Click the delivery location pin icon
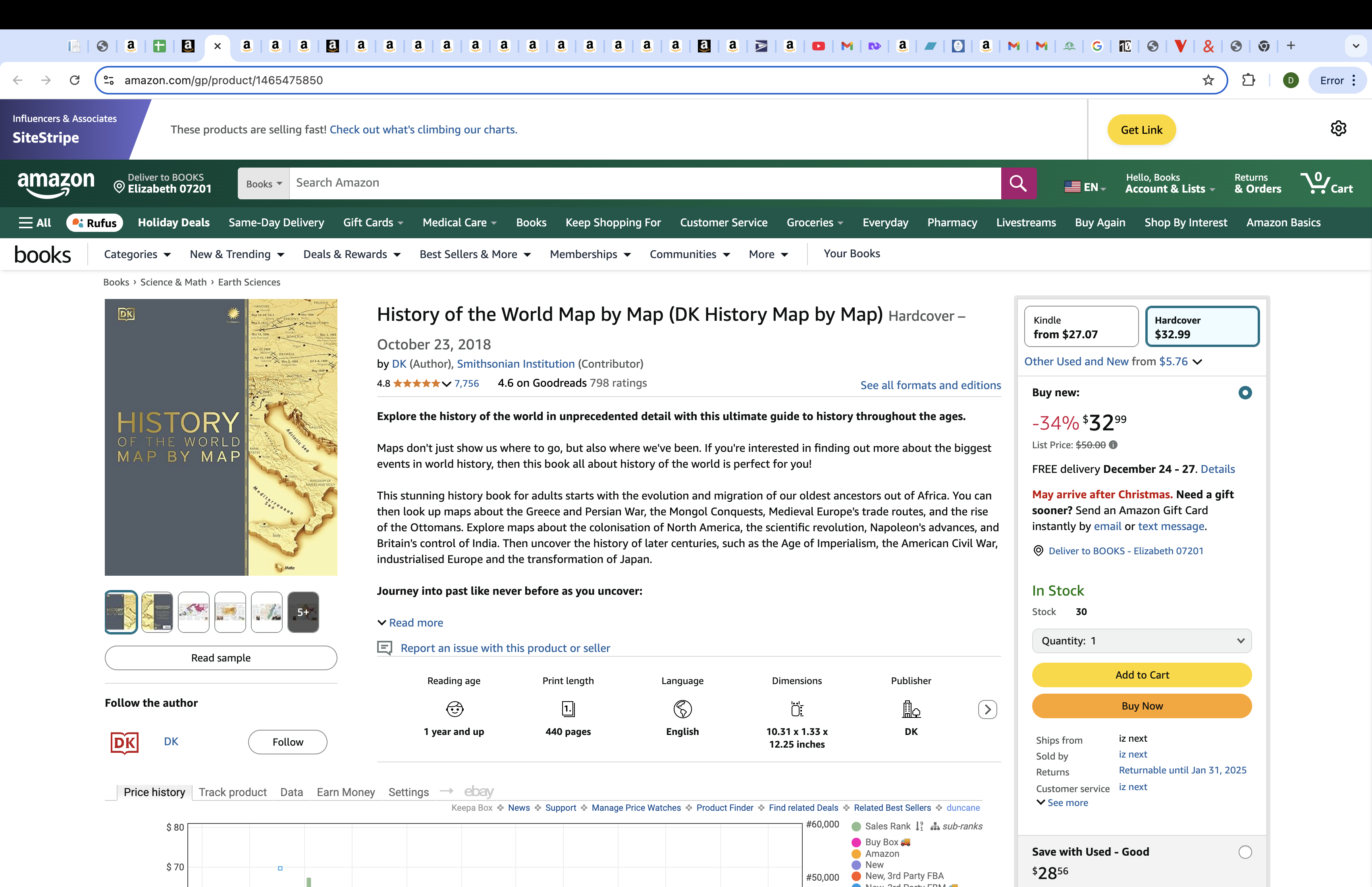Screen dimensions: 1372x887 pos(119,187)
